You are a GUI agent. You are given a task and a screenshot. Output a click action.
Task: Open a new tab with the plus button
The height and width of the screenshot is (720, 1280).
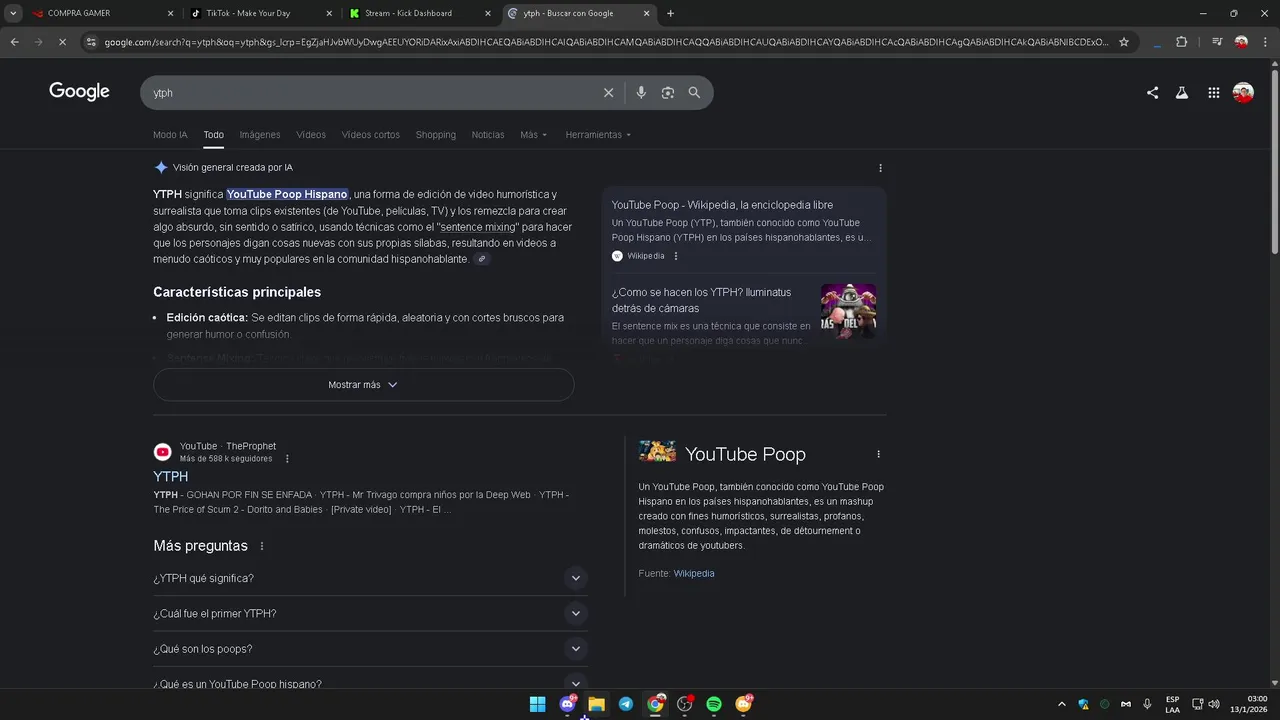[x=670, y=13]
